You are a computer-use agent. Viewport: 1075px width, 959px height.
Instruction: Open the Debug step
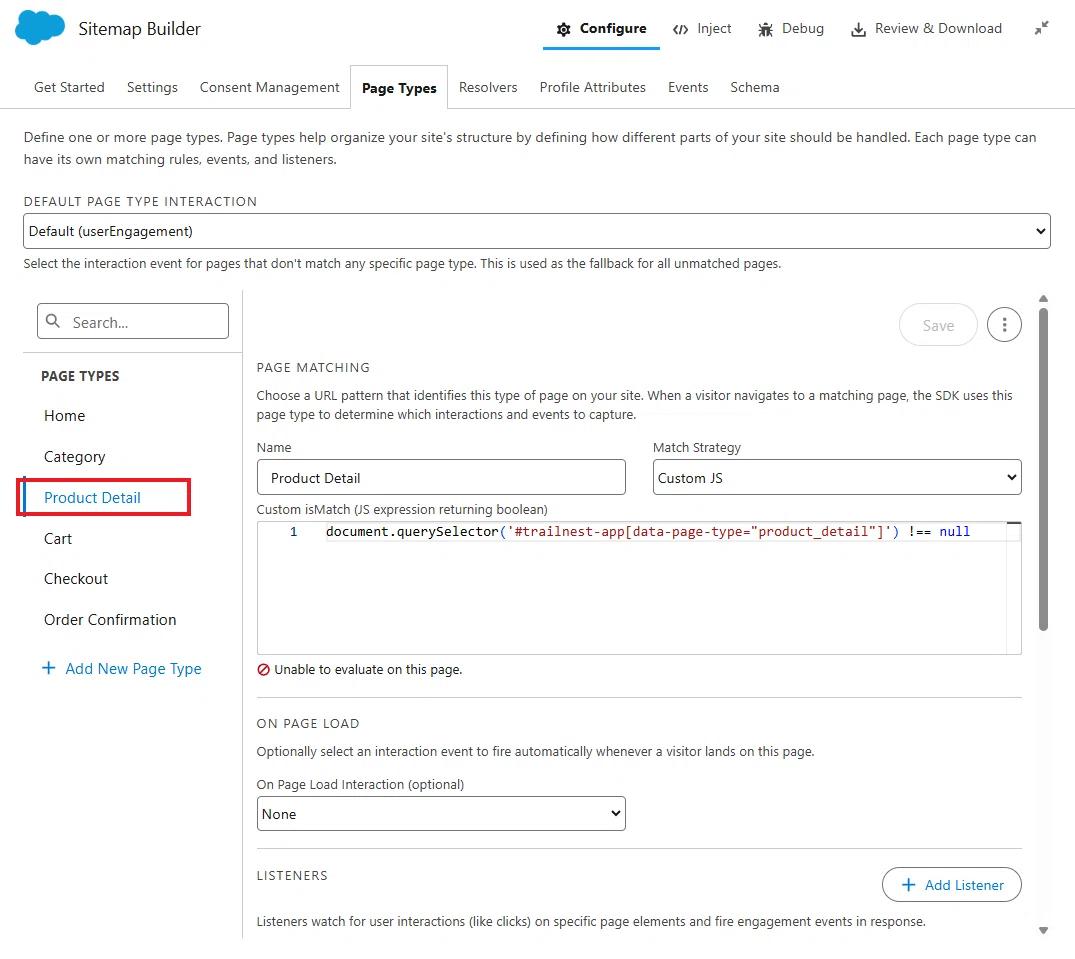coord(790,29)
